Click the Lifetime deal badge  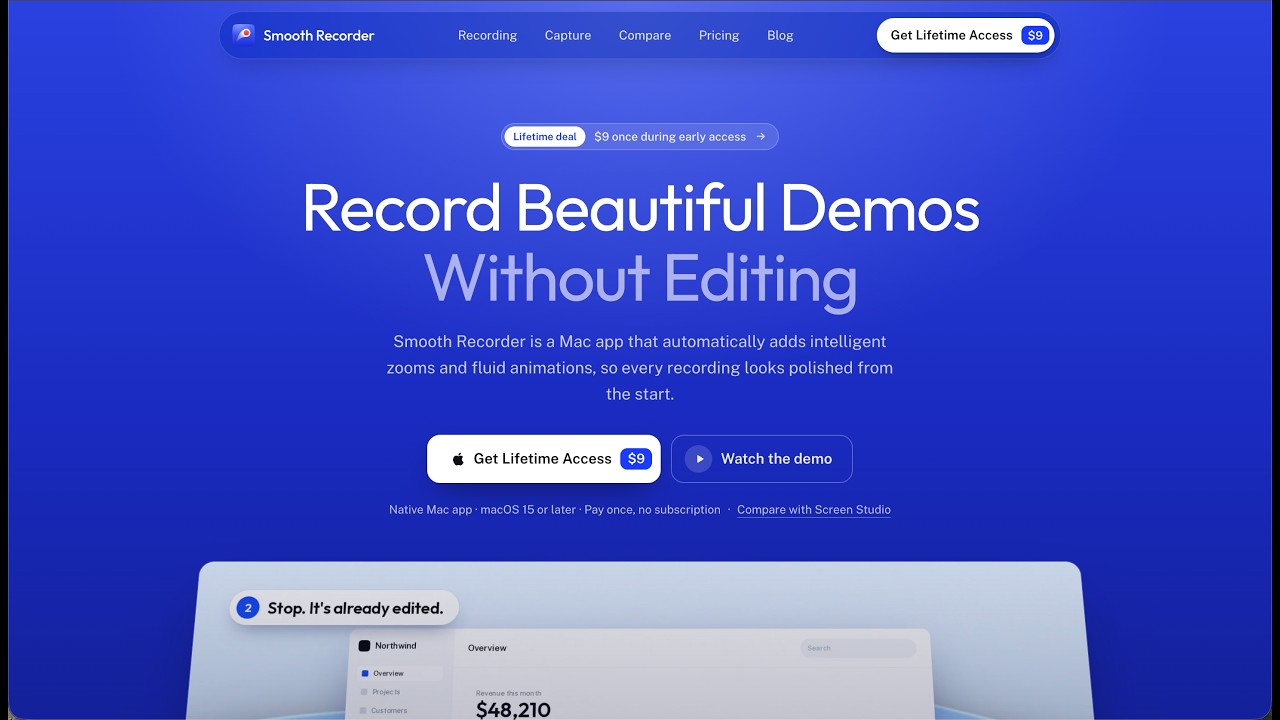pyautogui.click(x=545, y=137)
